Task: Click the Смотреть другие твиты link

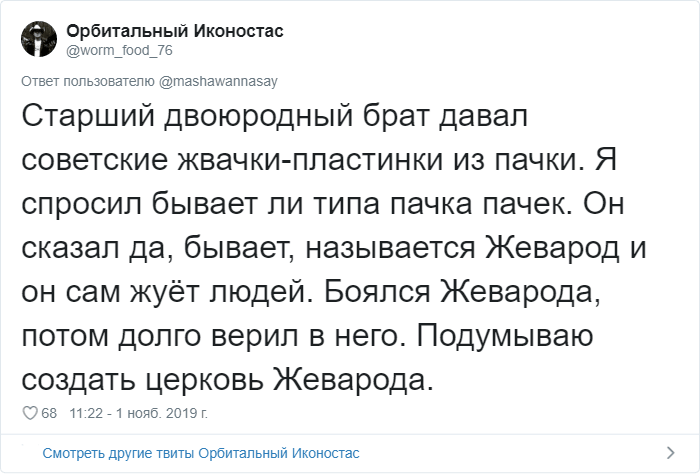Action: (x=200, y=453)
